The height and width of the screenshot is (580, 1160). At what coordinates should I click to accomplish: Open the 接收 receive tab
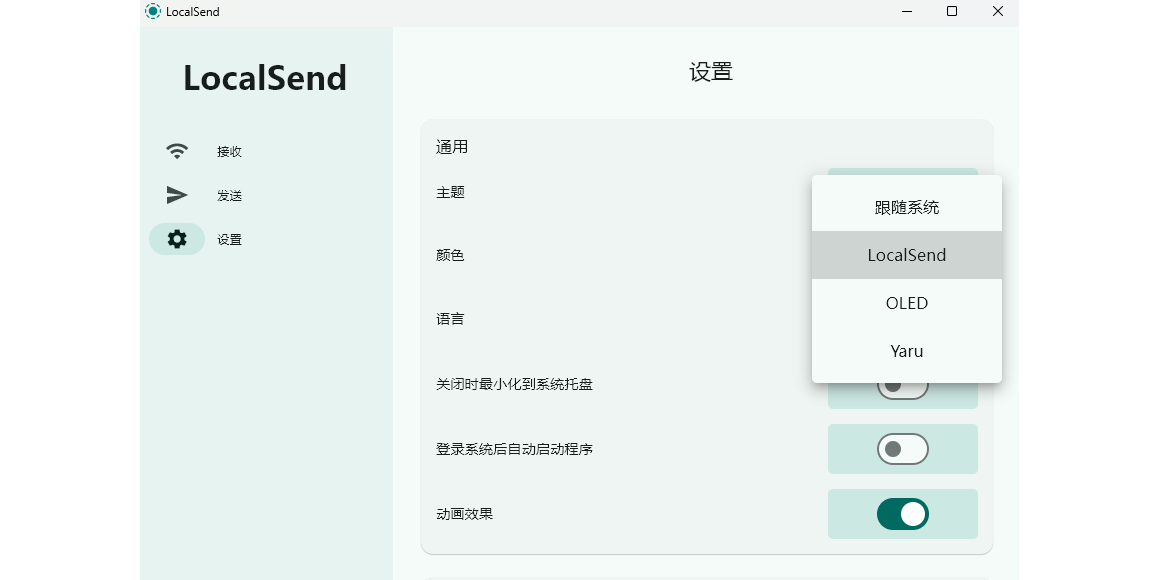[x=229, y=152]
